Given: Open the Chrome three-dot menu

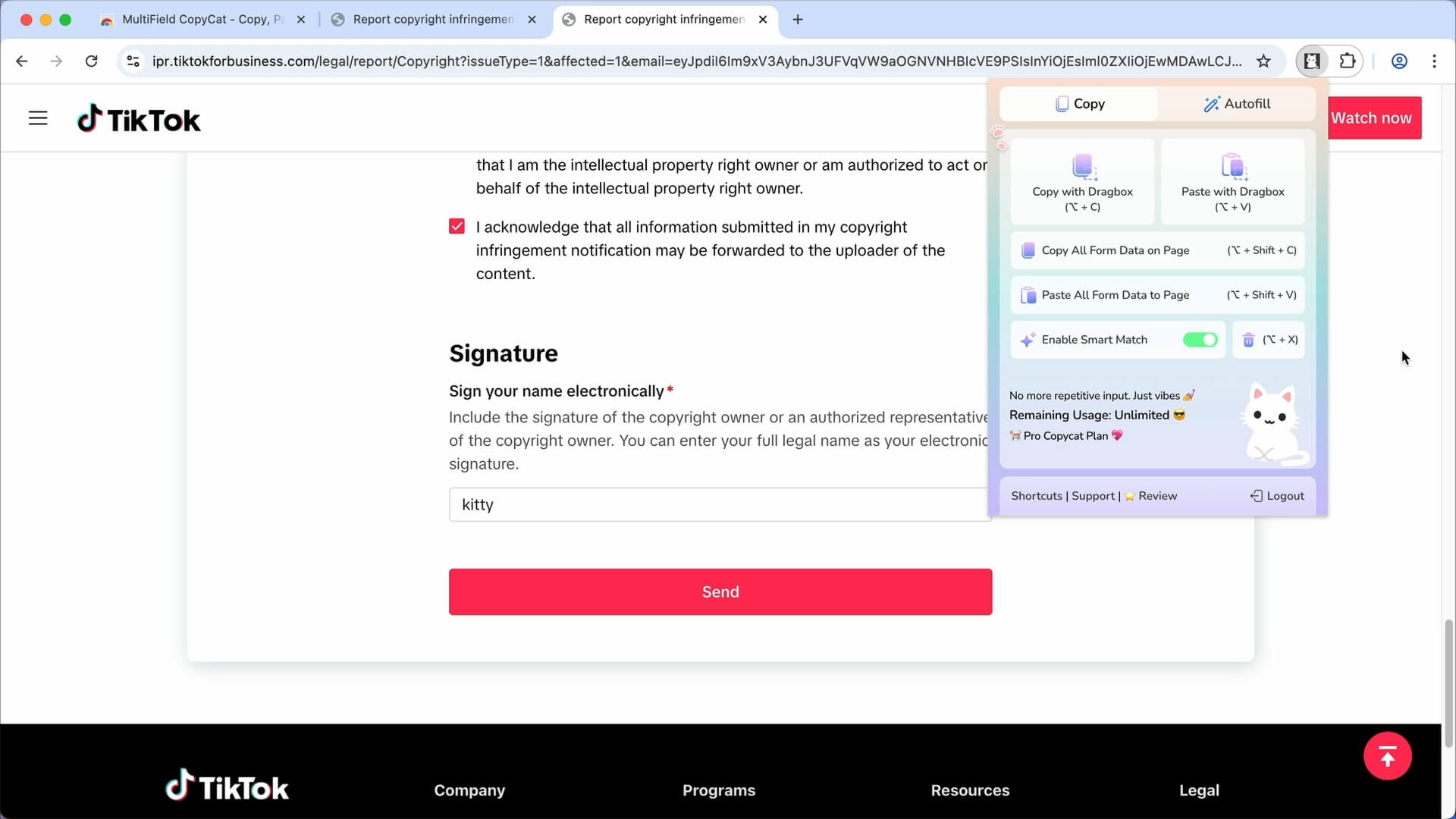Looking at the screenshot, I should (x=1435, y=61).
